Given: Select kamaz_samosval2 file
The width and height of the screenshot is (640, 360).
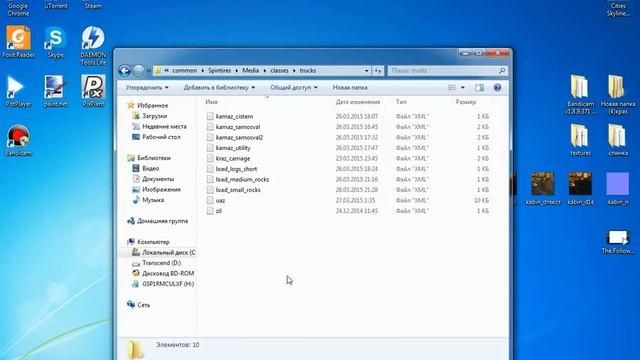Looking at the screenshot, I should (239, 138).
